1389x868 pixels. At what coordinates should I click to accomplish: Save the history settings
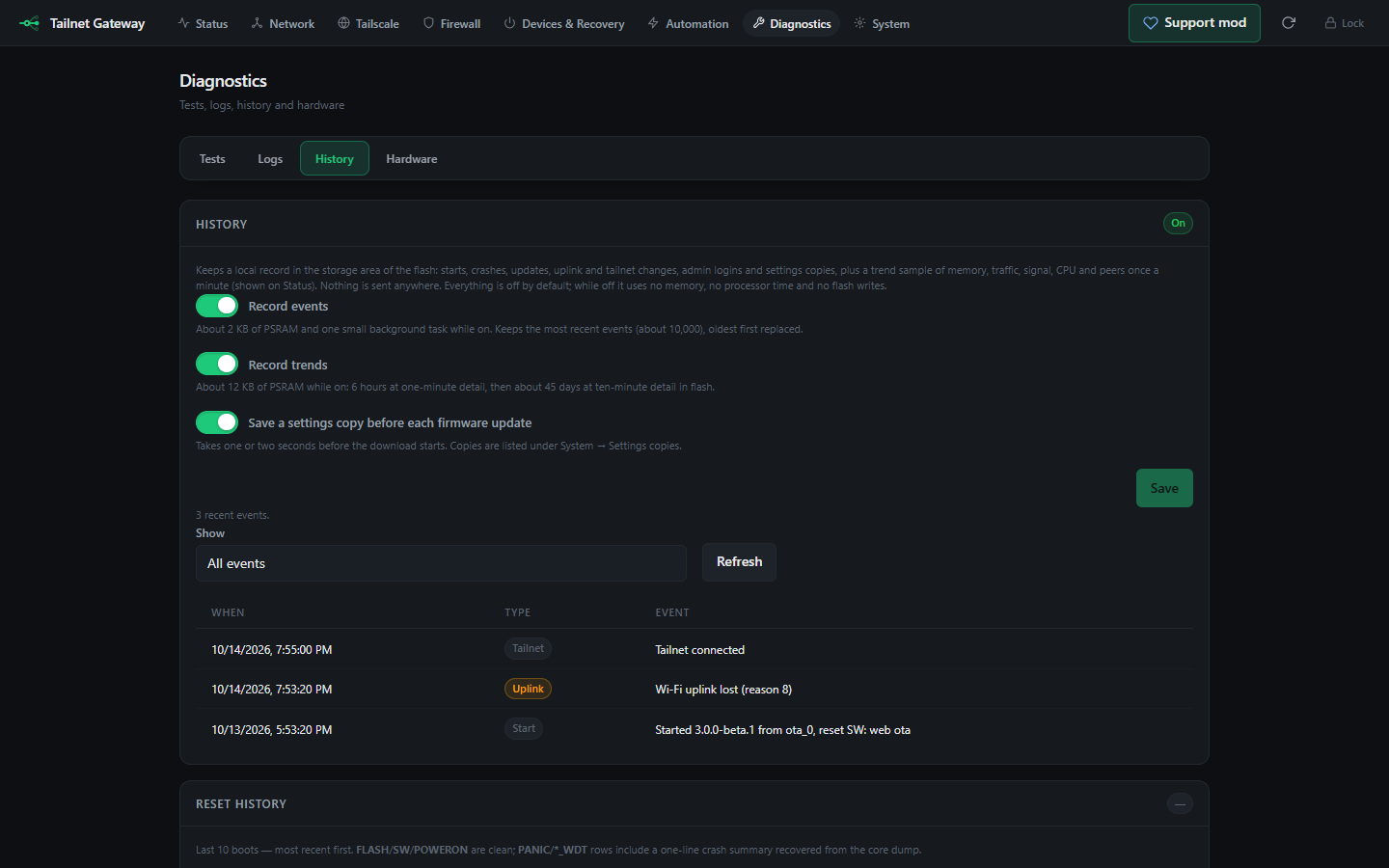[1164, 488]
